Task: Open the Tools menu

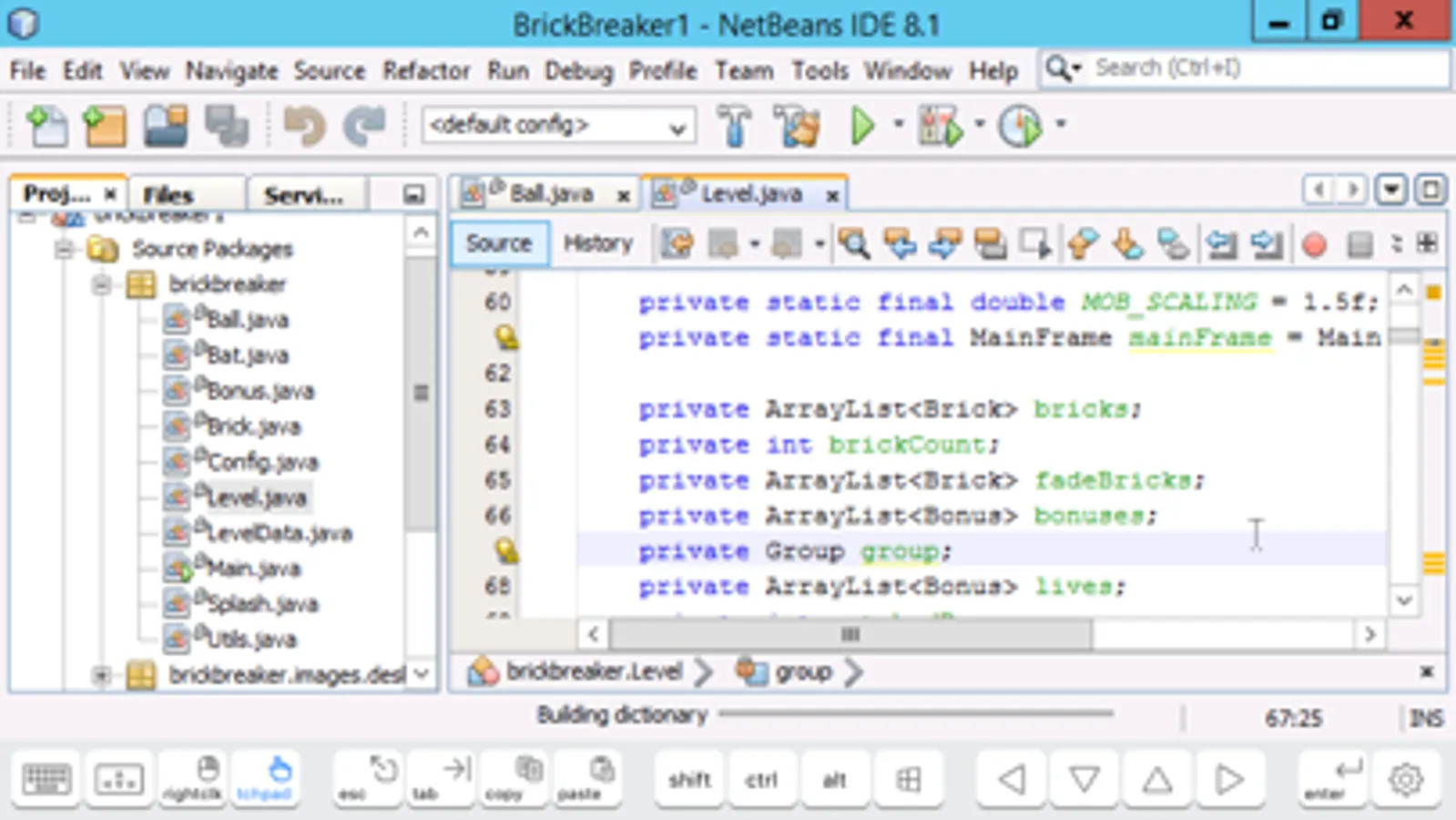Action: (820, 71)
